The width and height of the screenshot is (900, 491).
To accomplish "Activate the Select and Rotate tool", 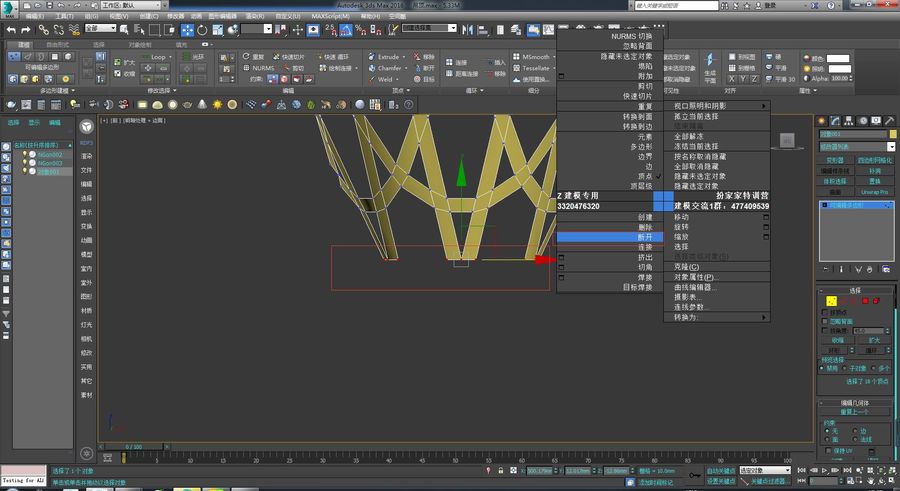I will (202, 30).
